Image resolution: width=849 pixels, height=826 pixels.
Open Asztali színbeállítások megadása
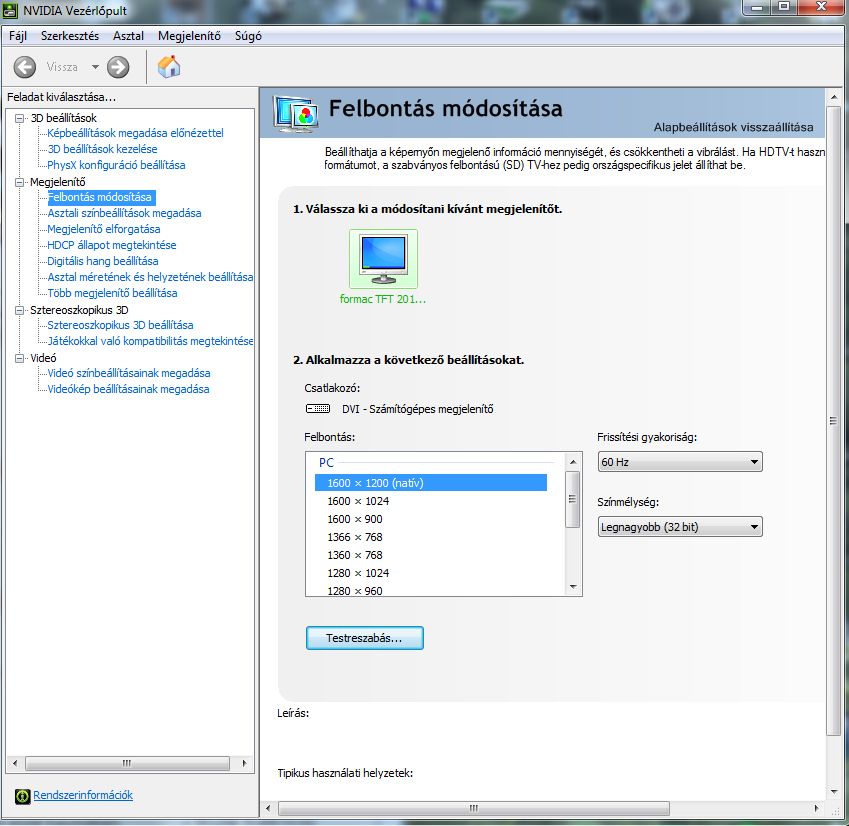click(124, 213)
